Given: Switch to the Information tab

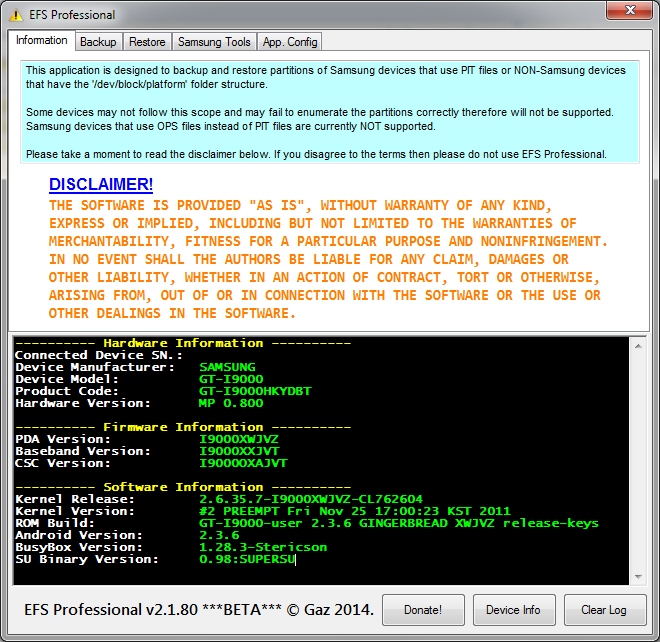Looking at the screenshot, I should pyautogui.click(x=42, y=40).
